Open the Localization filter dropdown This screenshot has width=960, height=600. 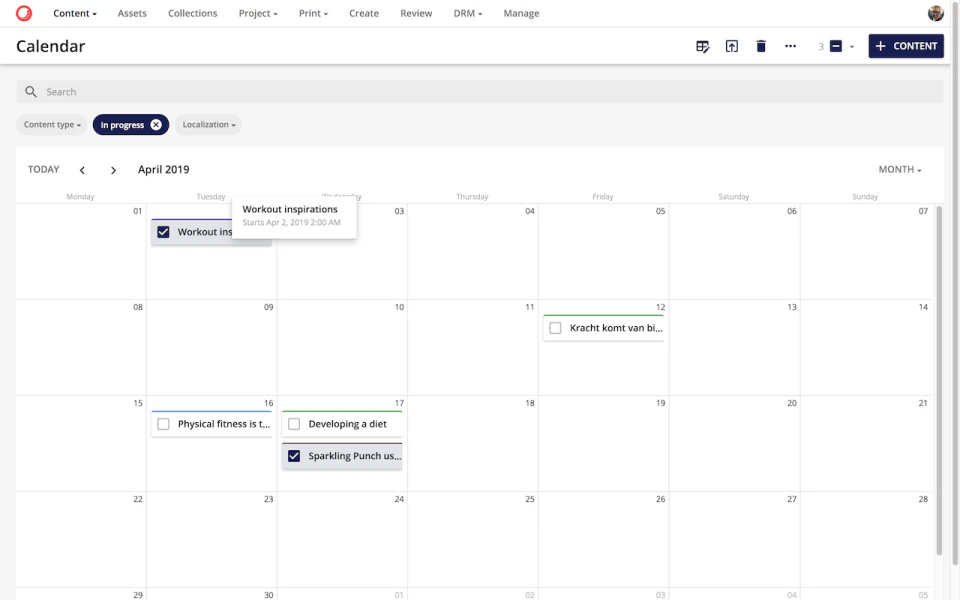(208, 124)
